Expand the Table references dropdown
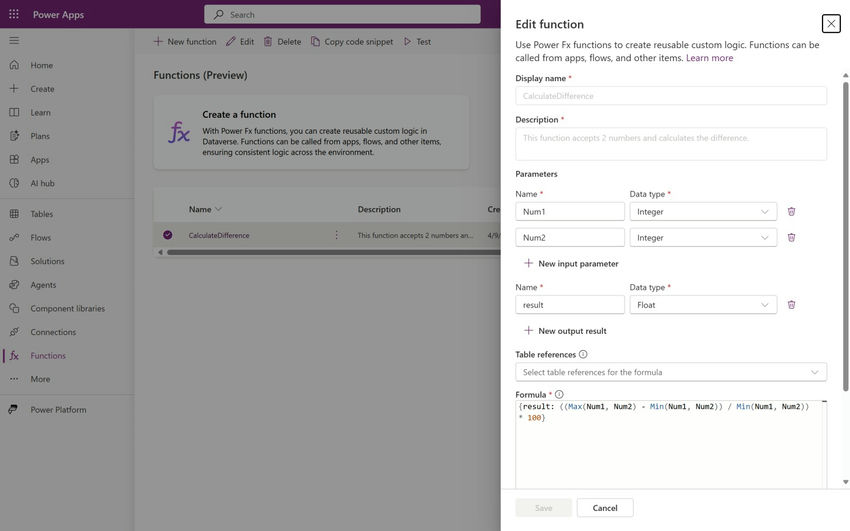850x531 pixels. coord(671,372)
